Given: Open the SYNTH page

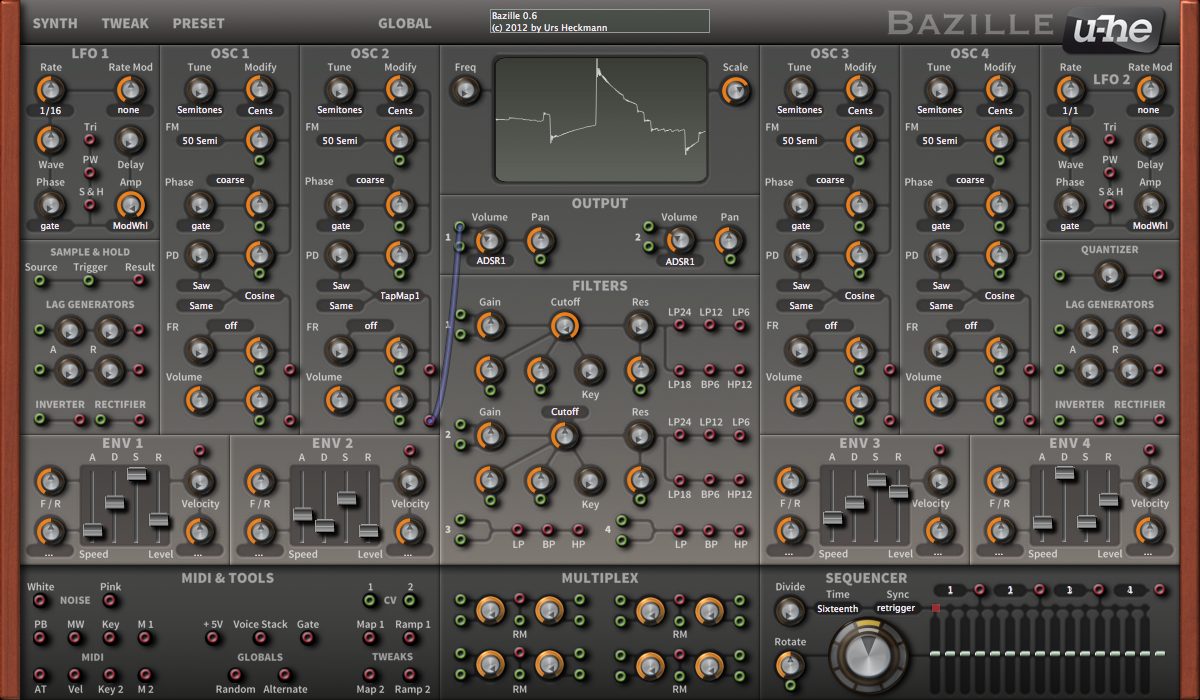Looking at the screenshot, I should point(55,23).
